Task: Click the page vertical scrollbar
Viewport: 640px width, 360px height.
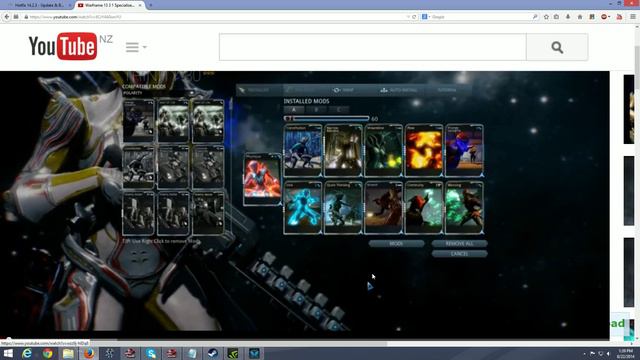Action: (637, 184)
